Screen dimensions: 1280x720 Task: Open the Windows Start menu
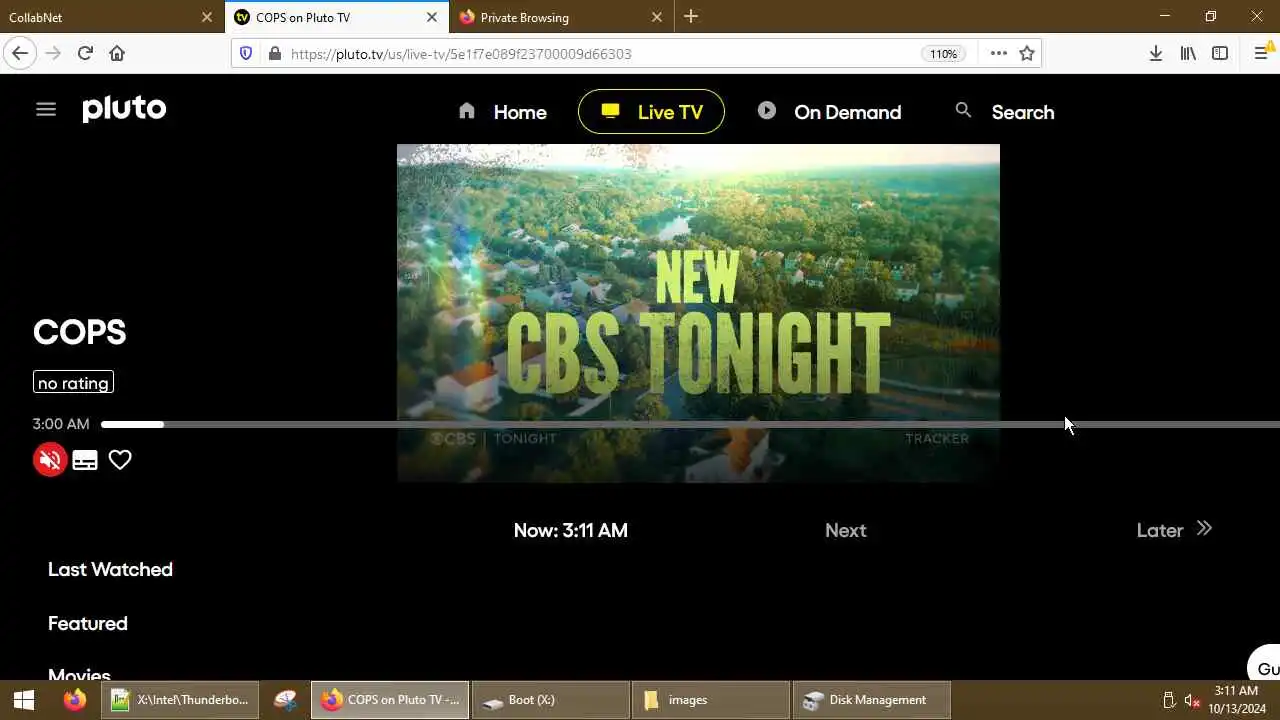pyautogui.click(x=24, y=700)
